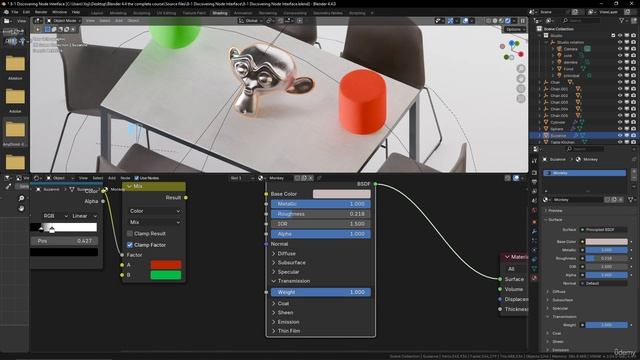640x360 pixels.
Task: Click the node editor pin icon
Action: point(319,178)
